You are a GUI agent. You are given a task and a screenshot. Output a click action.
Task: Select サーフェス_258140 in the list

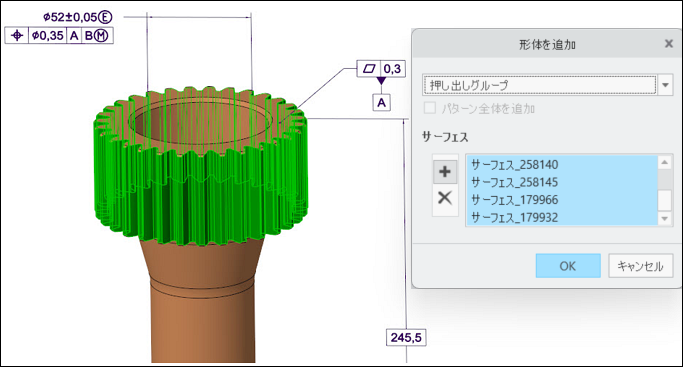point(561,165)
